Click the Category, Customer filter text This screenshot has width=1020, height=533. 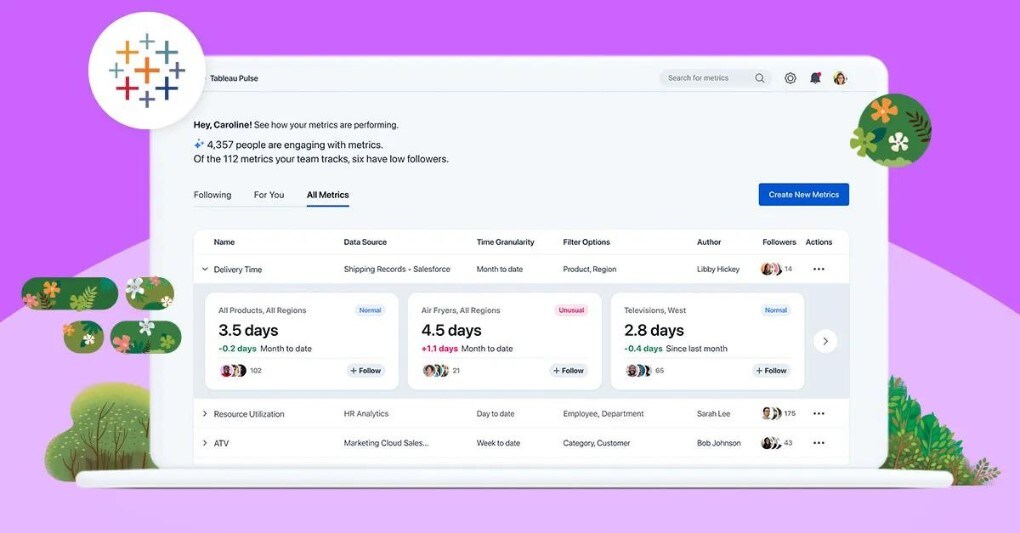[x=597, y=443]
